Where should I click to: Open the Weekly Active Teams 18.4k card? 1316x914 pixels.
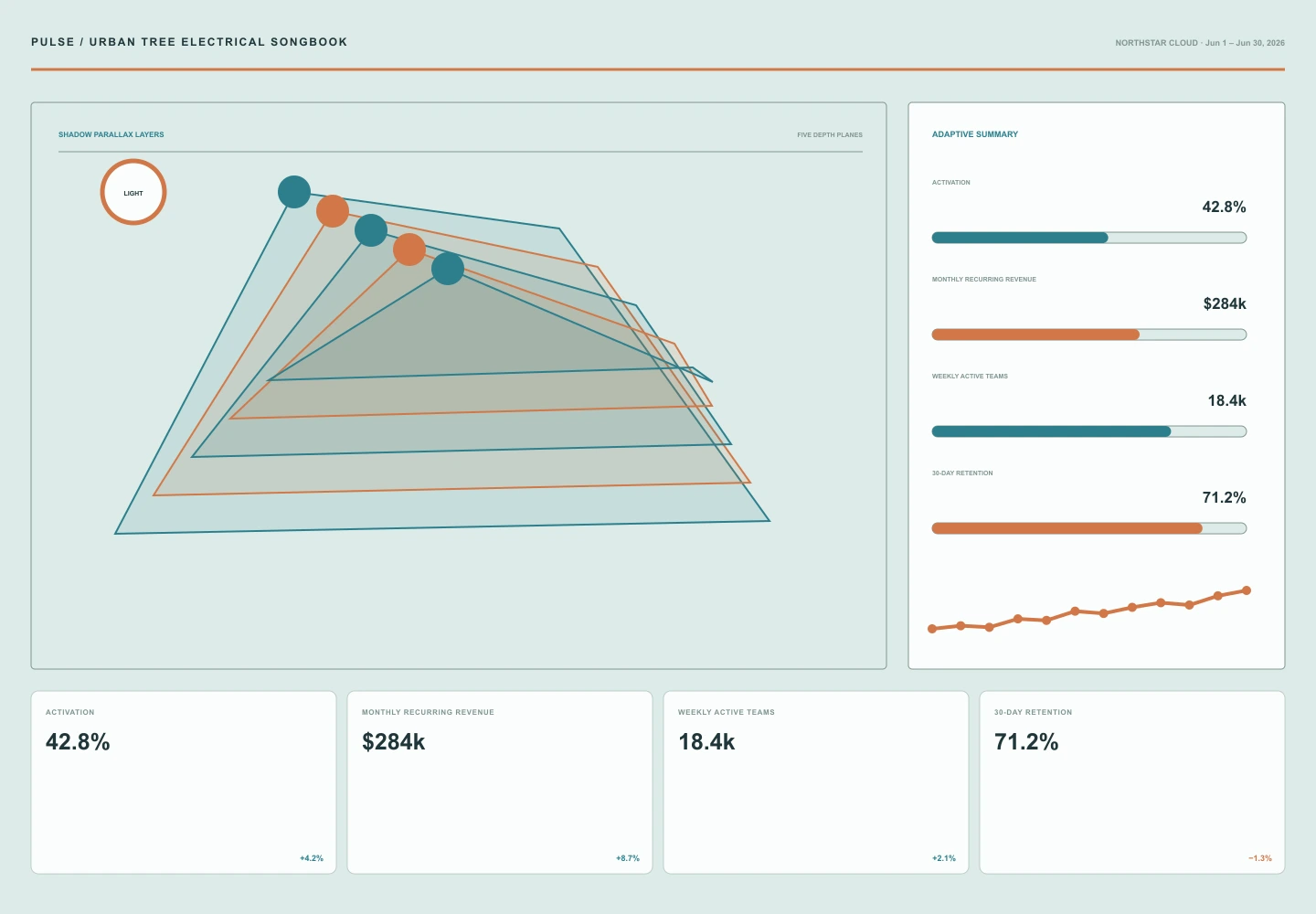[x=816, y=782]
